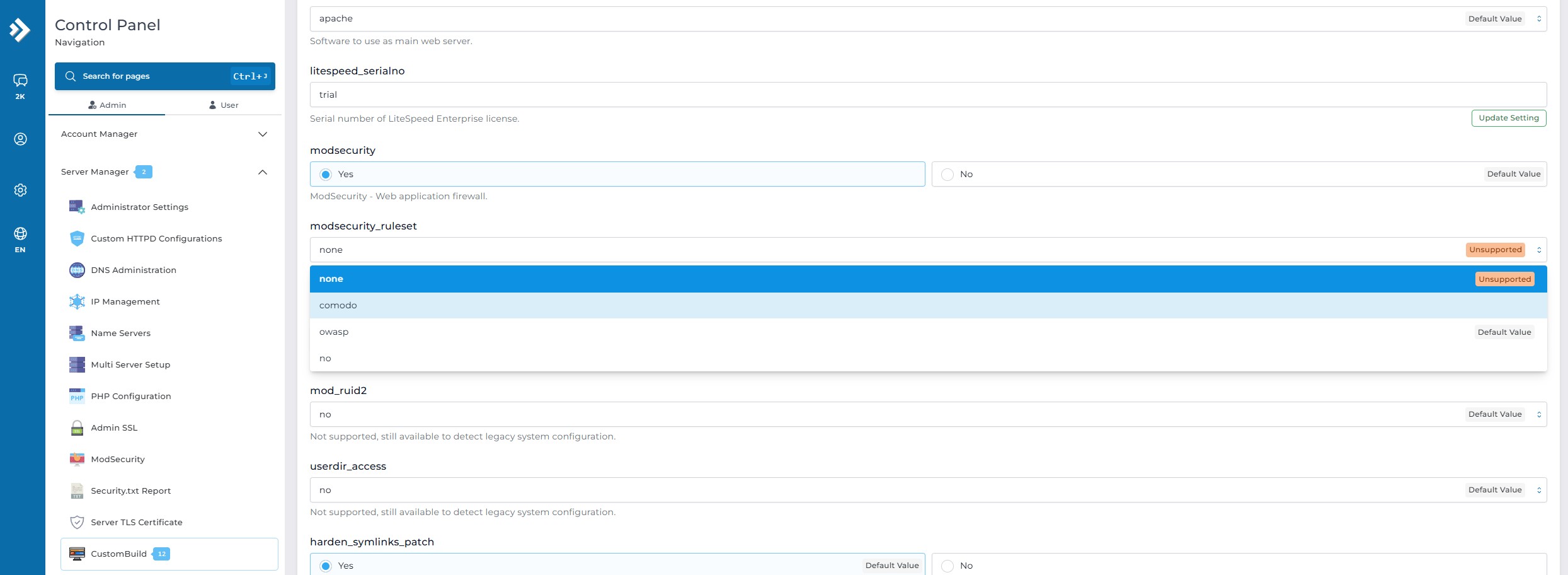Image resolution: width=1568 pixels, height=575 pixels.
Task: Open the userdir_access dropdown
Action: 928,490
